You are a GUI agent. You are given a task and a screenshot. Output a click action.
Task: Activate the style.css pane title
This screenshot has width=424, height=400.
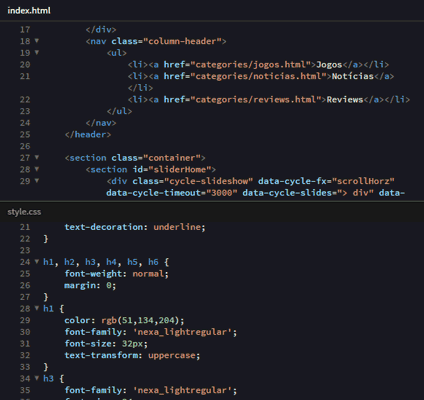[24, 212]
